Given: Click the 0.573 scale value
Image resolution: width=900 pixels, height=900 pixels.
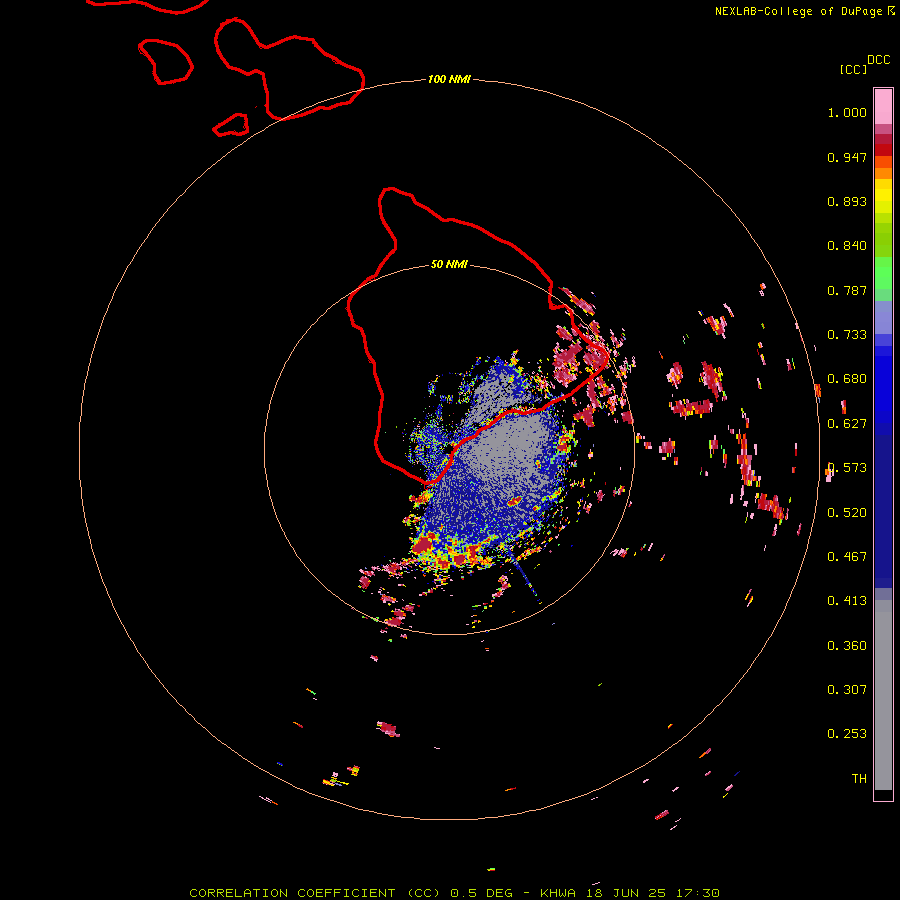Looking at the screenshot, I should (847, 468).
